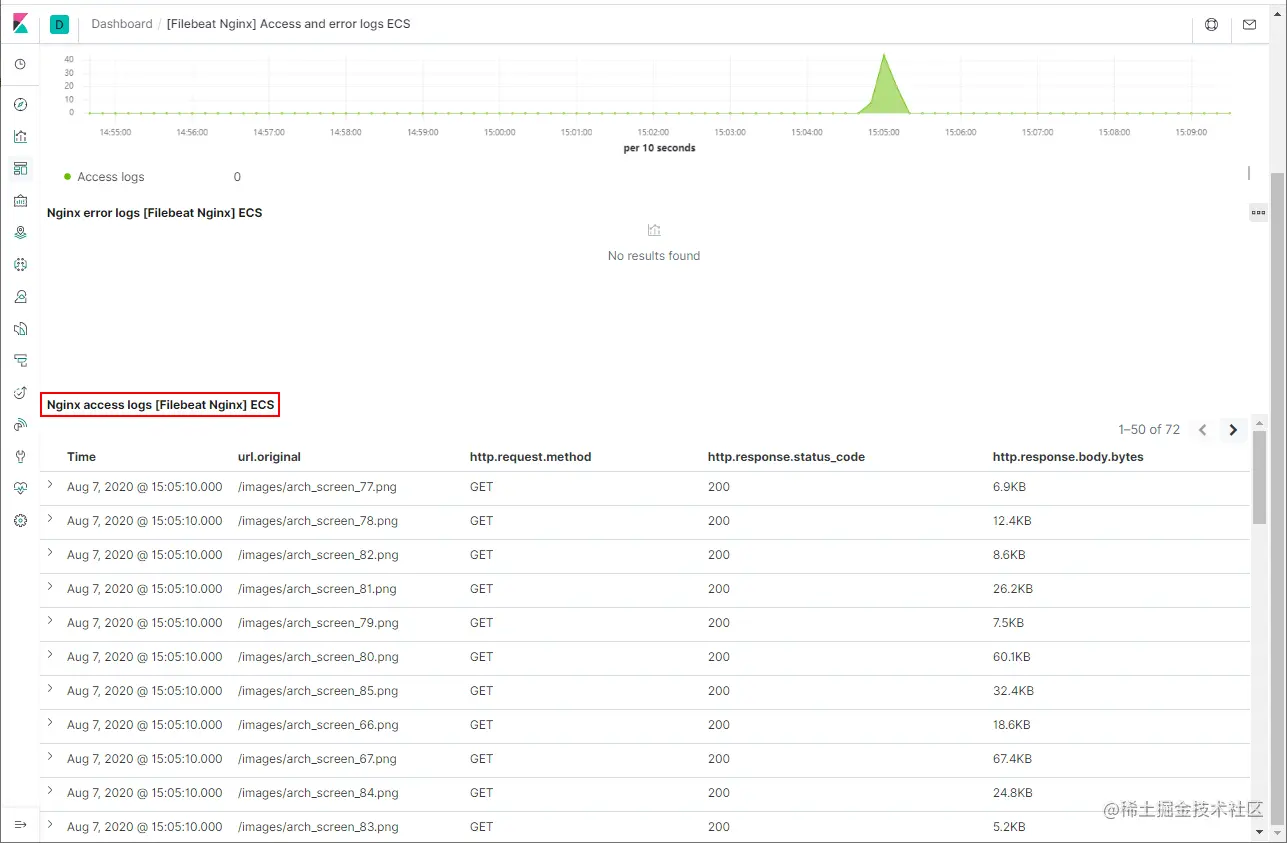This screenshot has height=843, width=1287.
Task: Open Discover from the compass sidebar icon
Action: [x=20, y=105]
